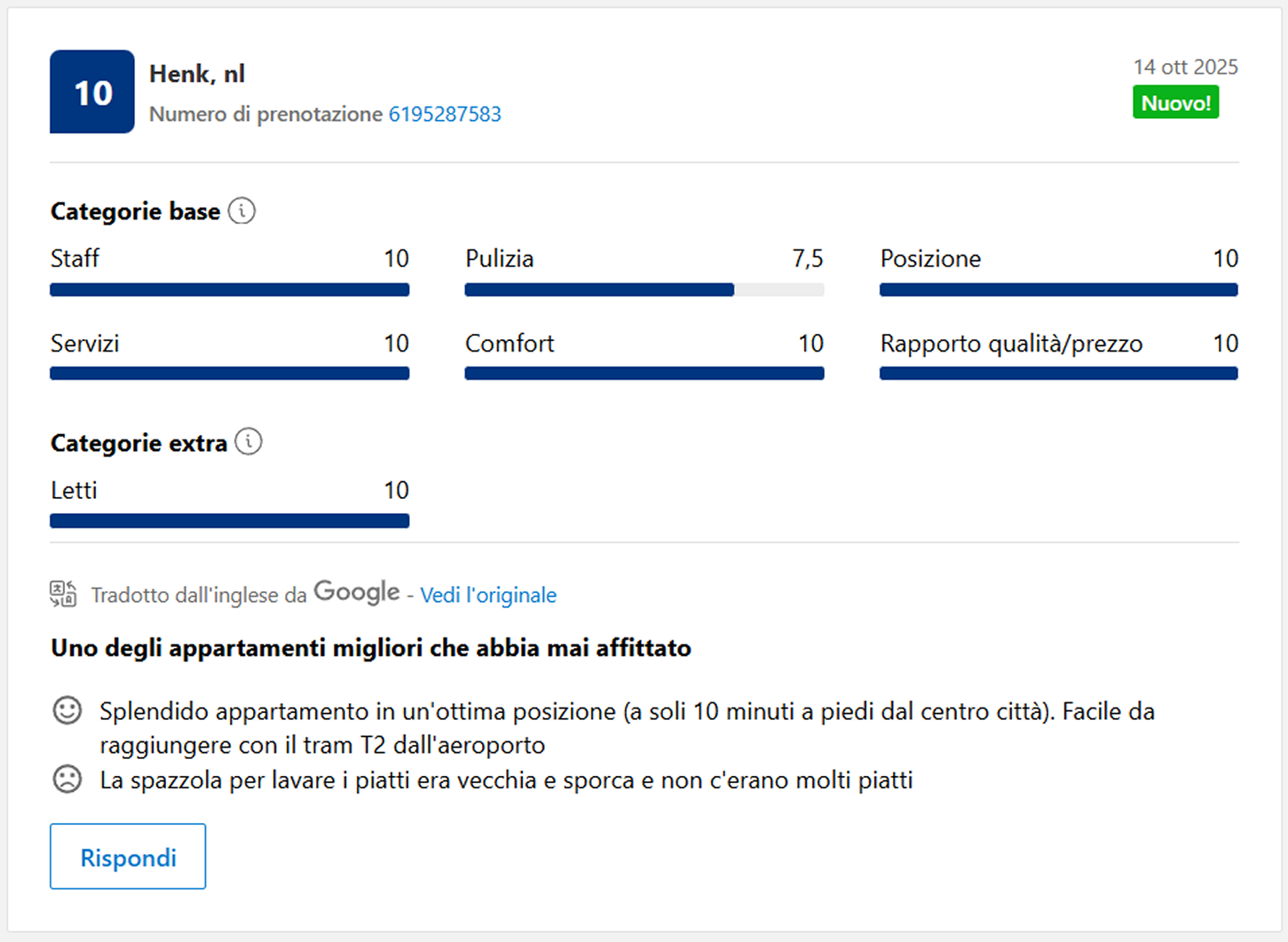Viewport: 1288px width, 942px height.
Task: Click the reviewer name Henk, nl
Action: [x=197, y=74]
